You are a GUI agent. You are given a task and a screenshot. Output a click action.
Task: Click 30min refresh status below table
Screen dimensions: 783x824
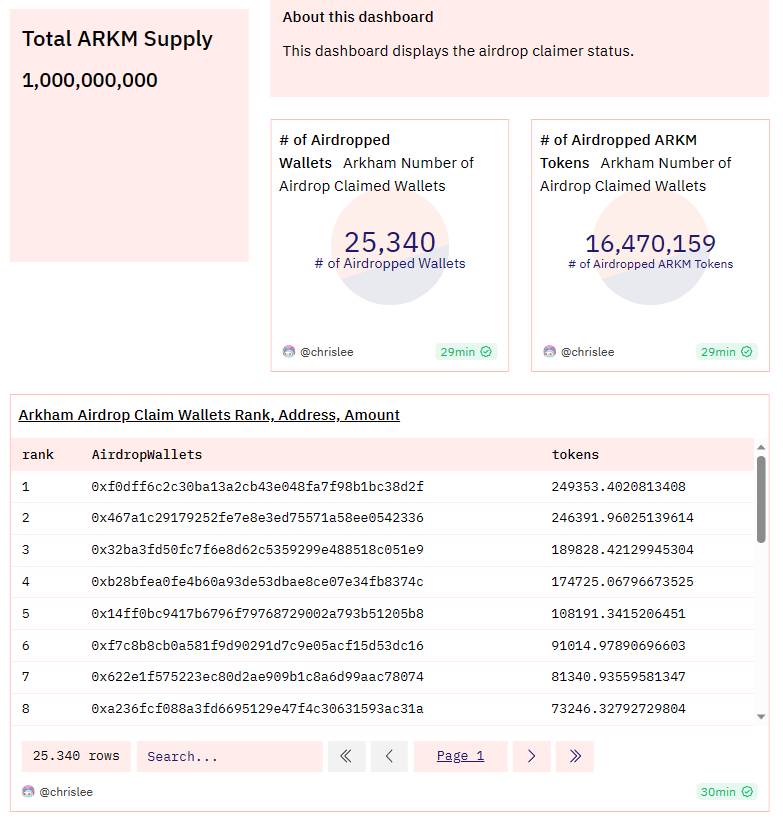(x=727, y=791)
